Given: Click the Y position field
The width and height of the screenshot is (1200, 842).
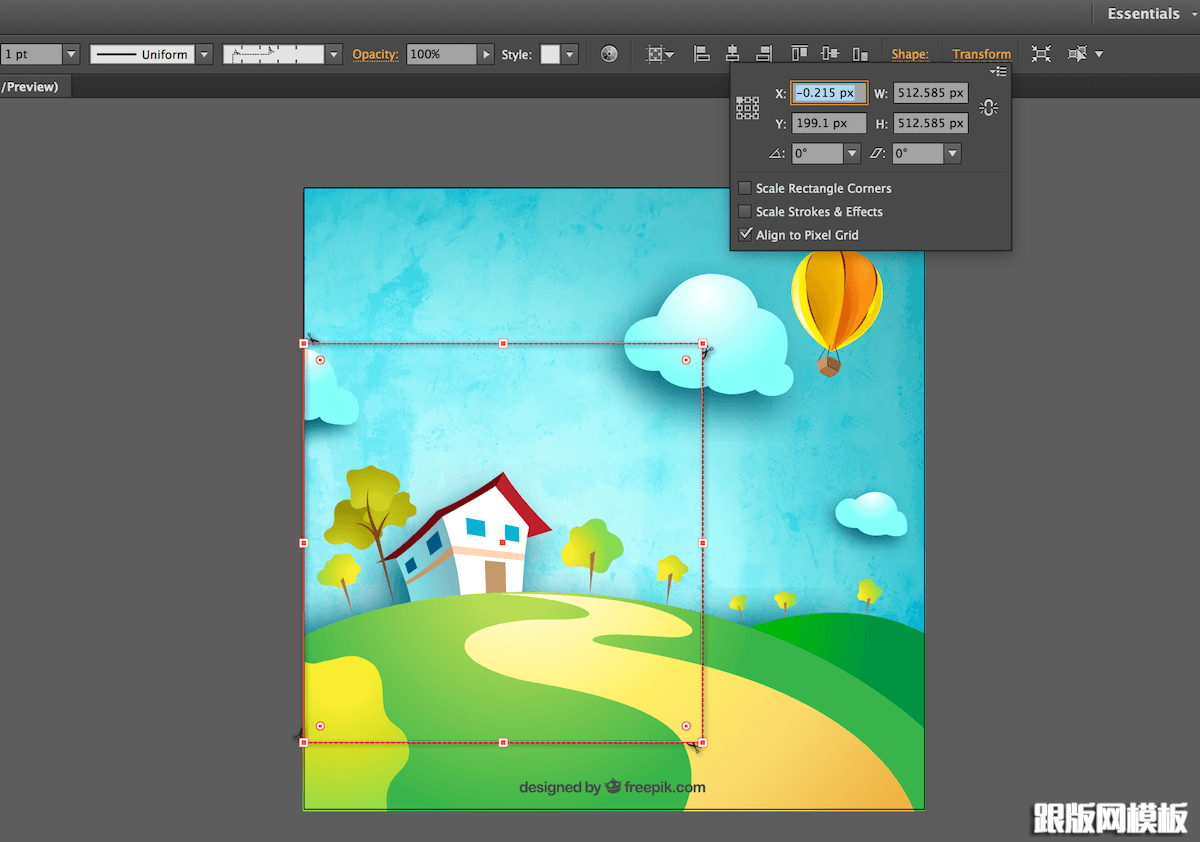Looking at the screenshot, I should [x=829, y=123].
